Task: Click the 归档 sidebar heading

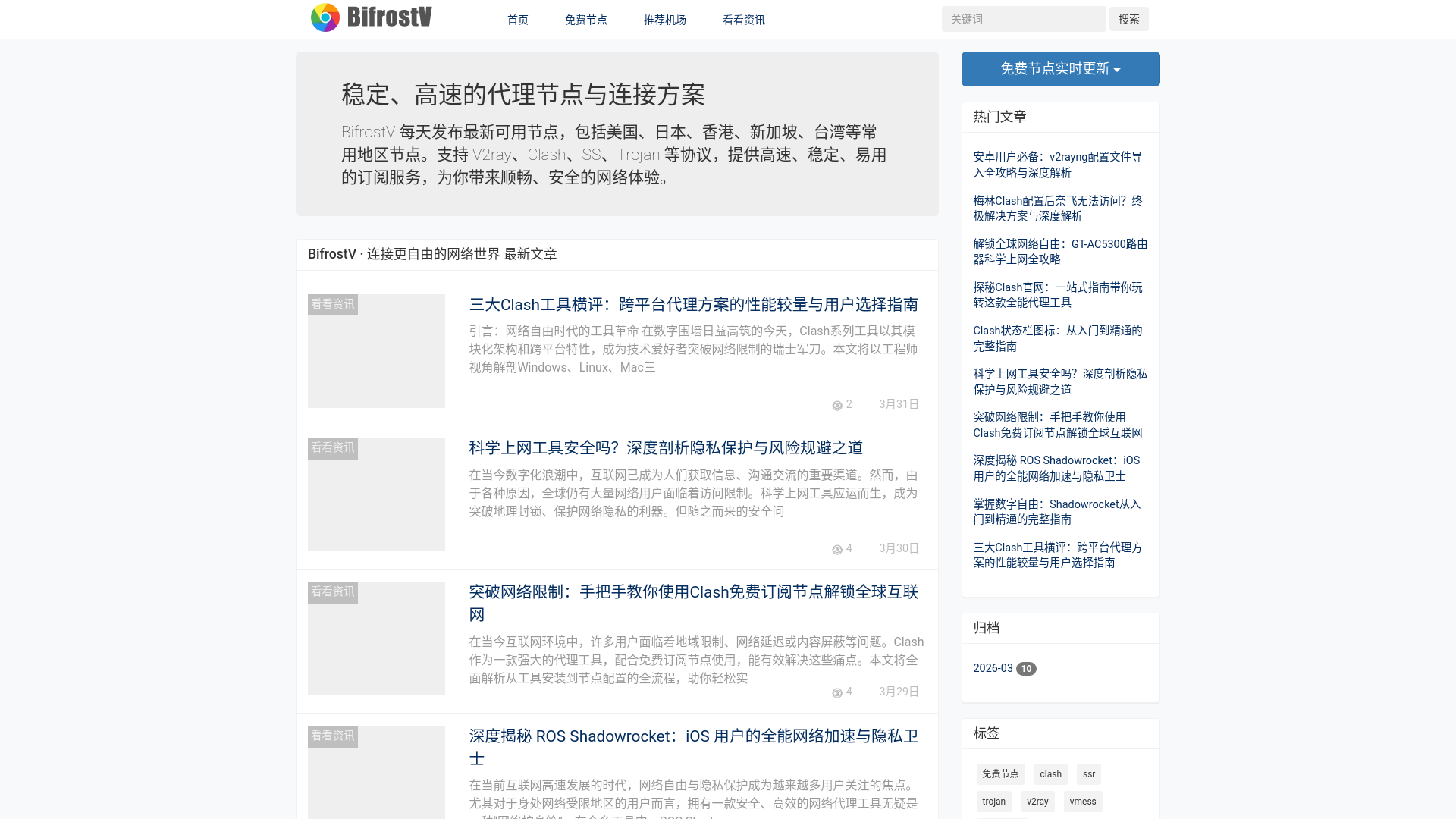Action: pos(986,628)
